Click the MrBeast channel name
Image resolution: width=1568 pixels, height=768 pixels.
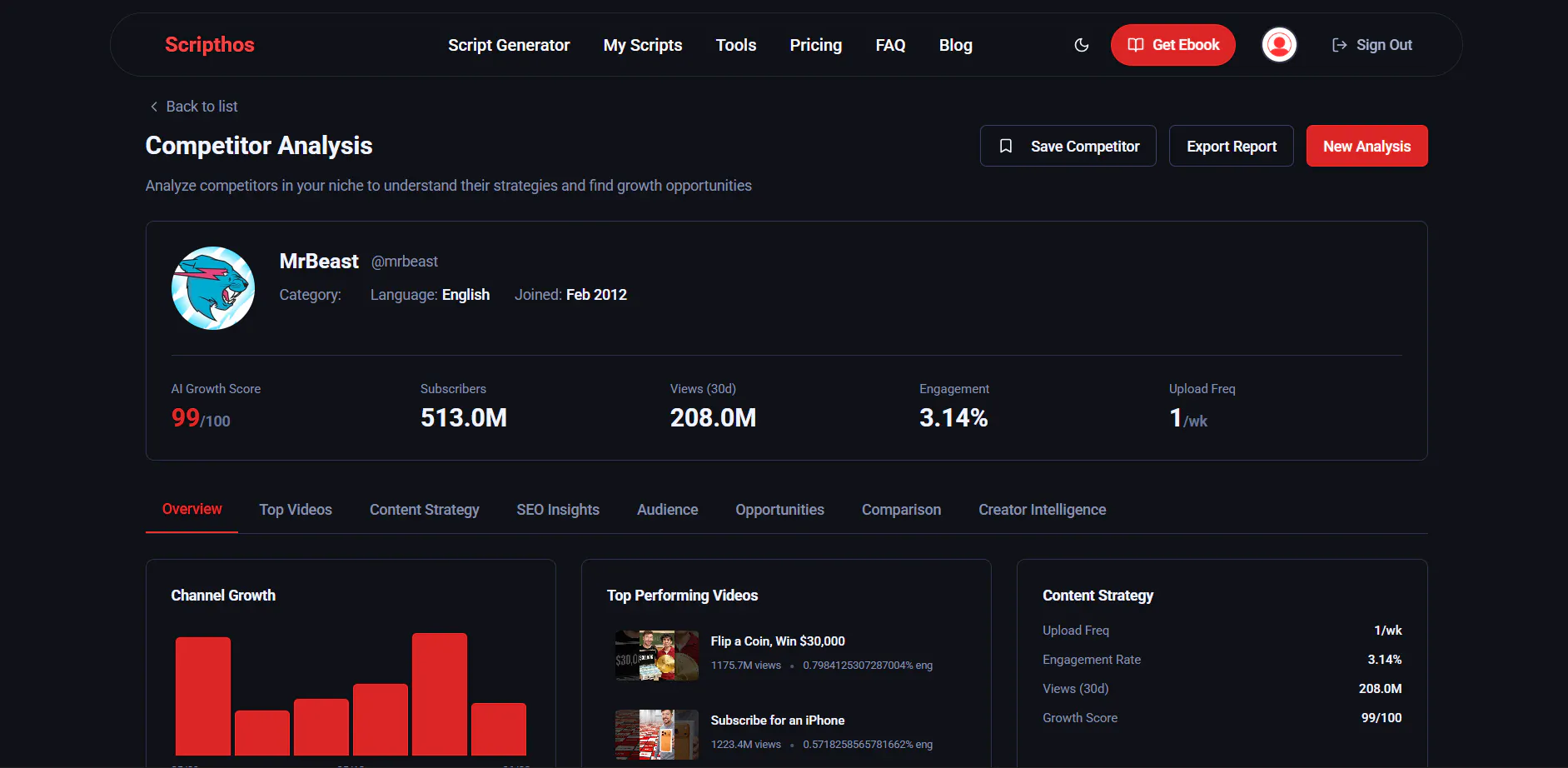(x=319, y=262)
